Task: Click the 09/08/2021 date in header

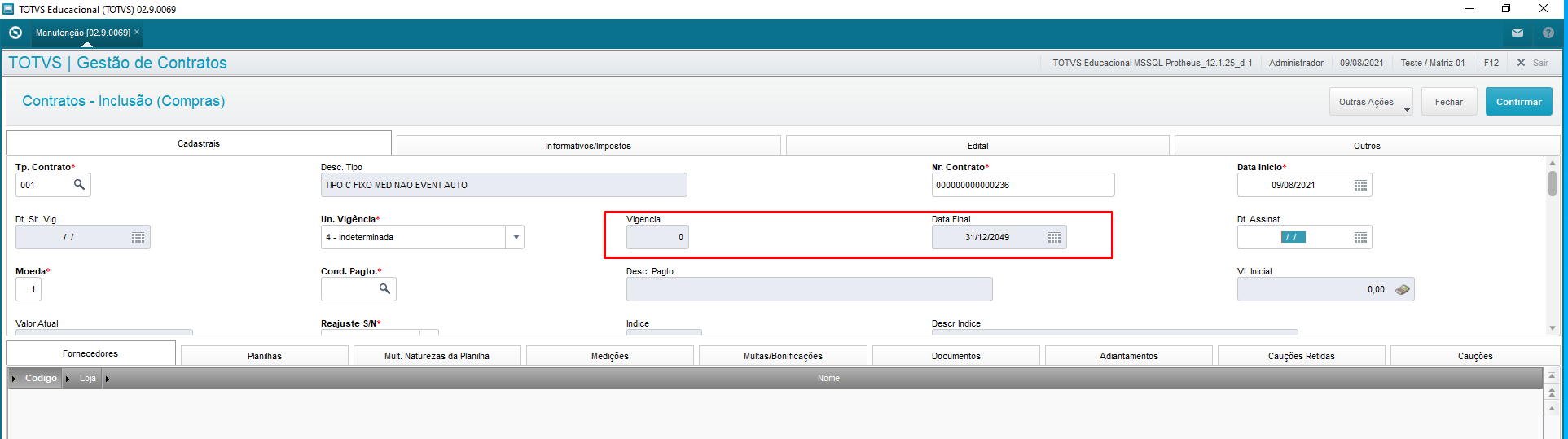Action: (x=1362, y=63)
